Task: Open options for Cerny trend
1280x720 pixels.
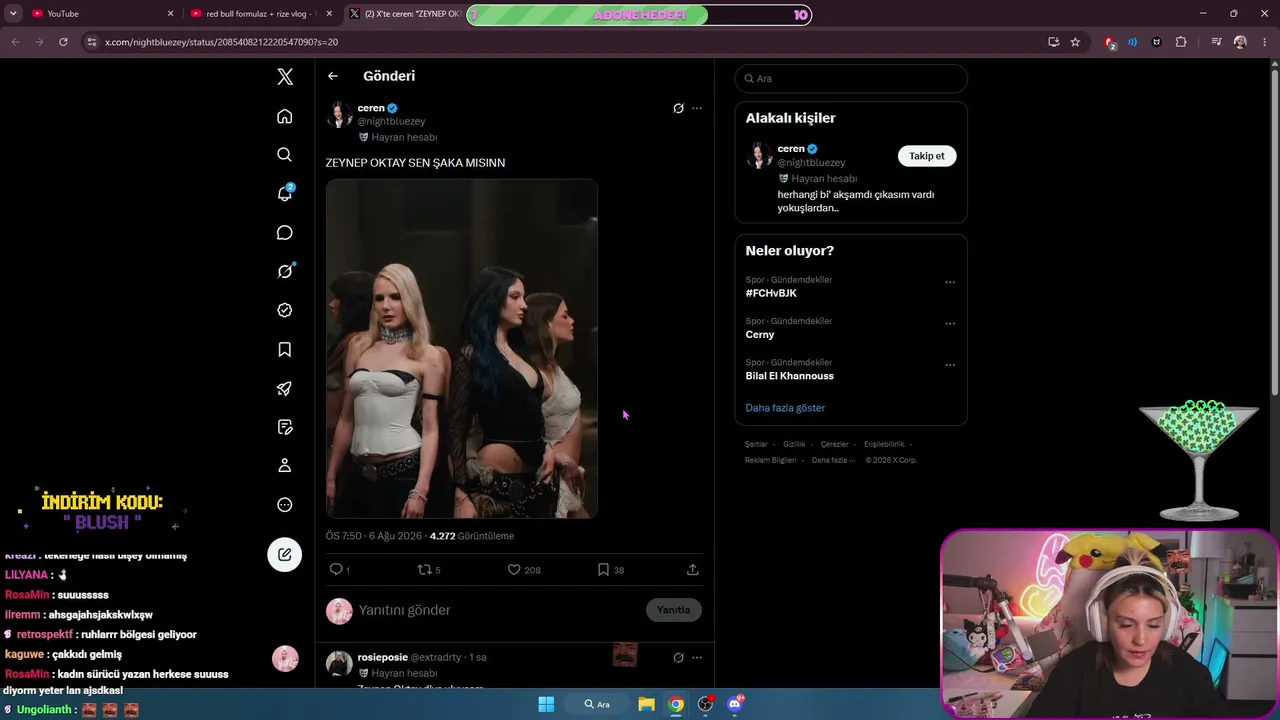Action: point(950,323)
